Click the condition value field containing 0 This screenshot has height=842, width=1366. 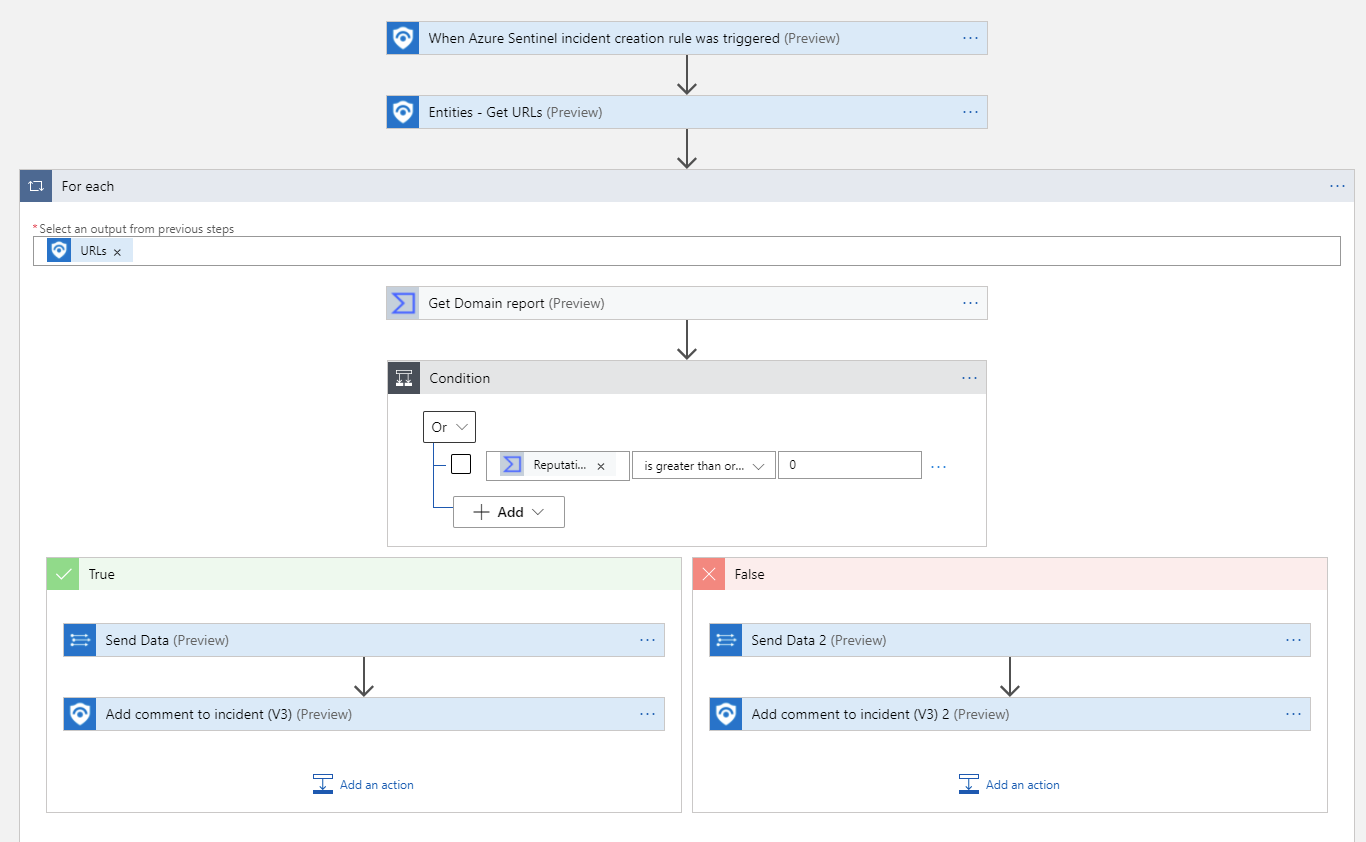click(850, 465)
